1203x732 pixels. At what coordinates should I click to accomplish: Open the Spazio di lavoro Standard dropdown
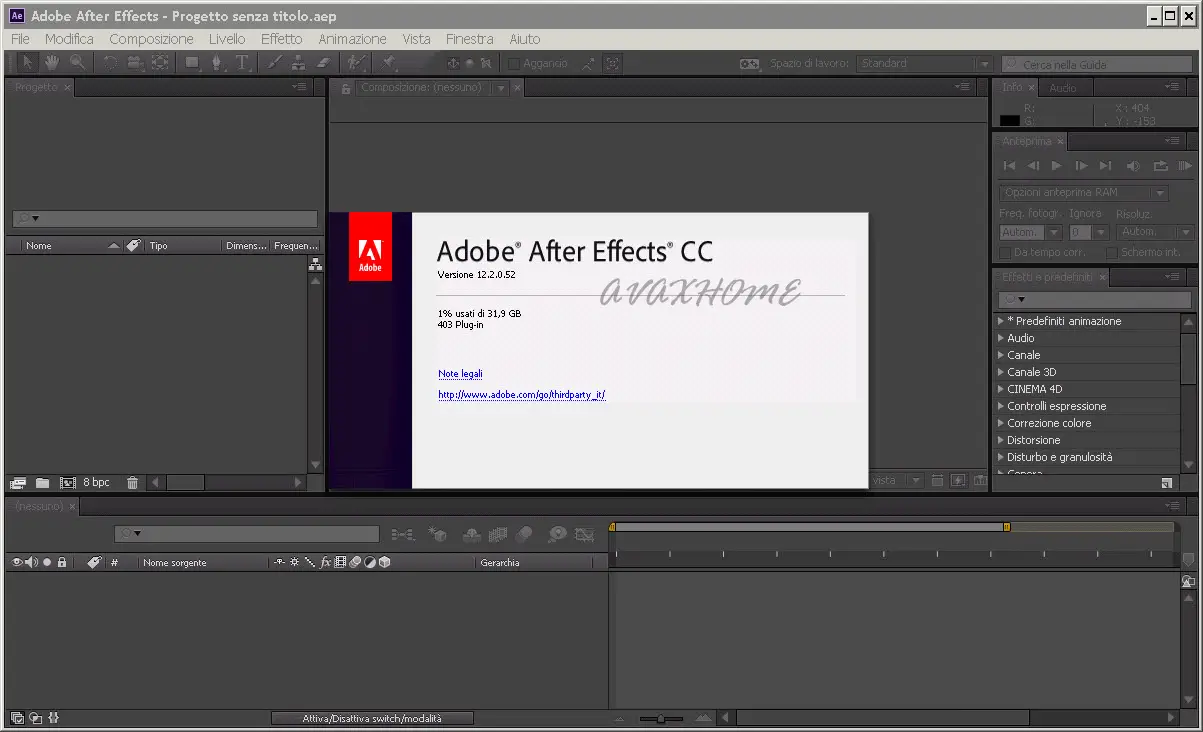point(924,63)
